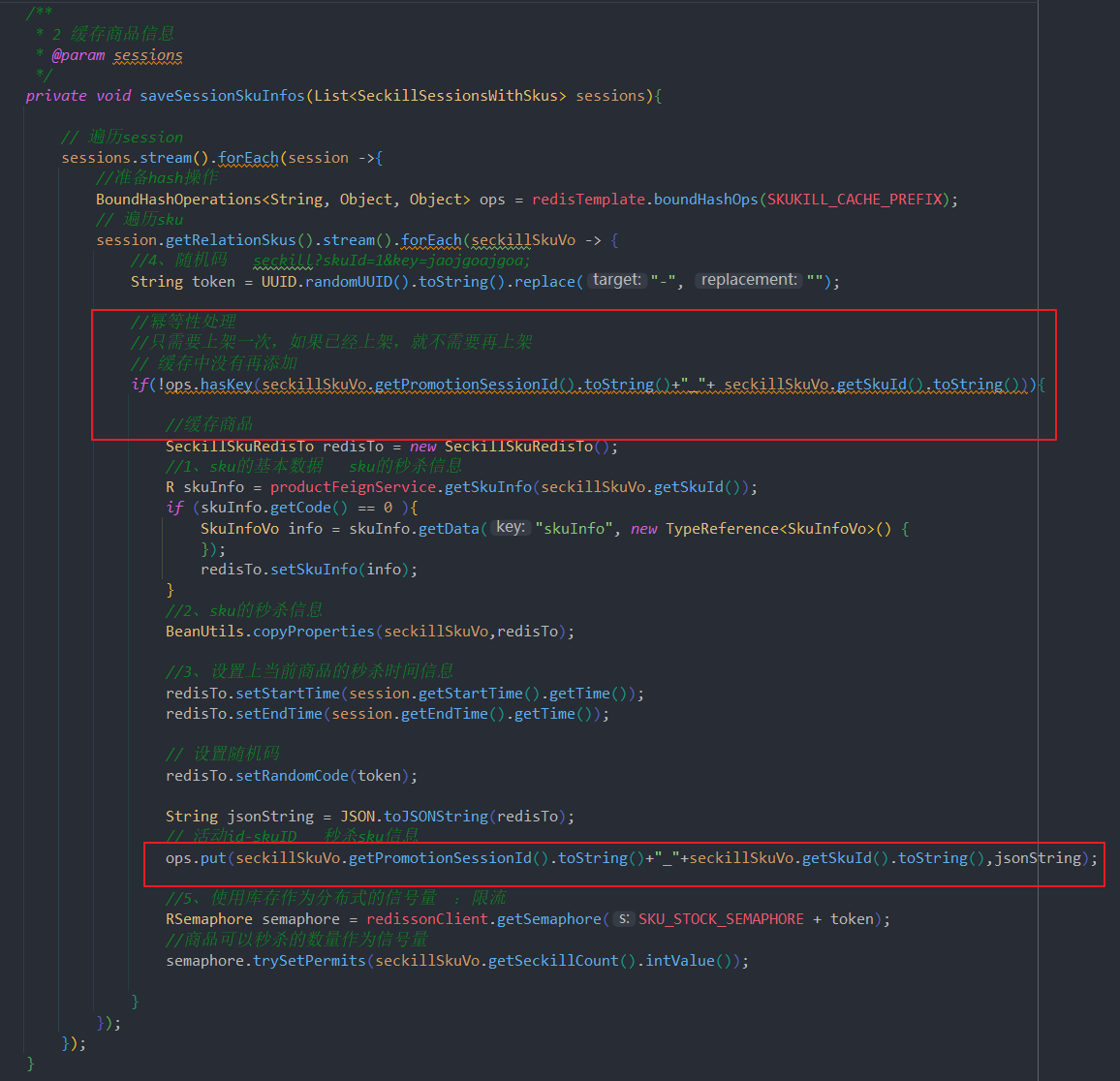Click the void return type keyword

113,96
